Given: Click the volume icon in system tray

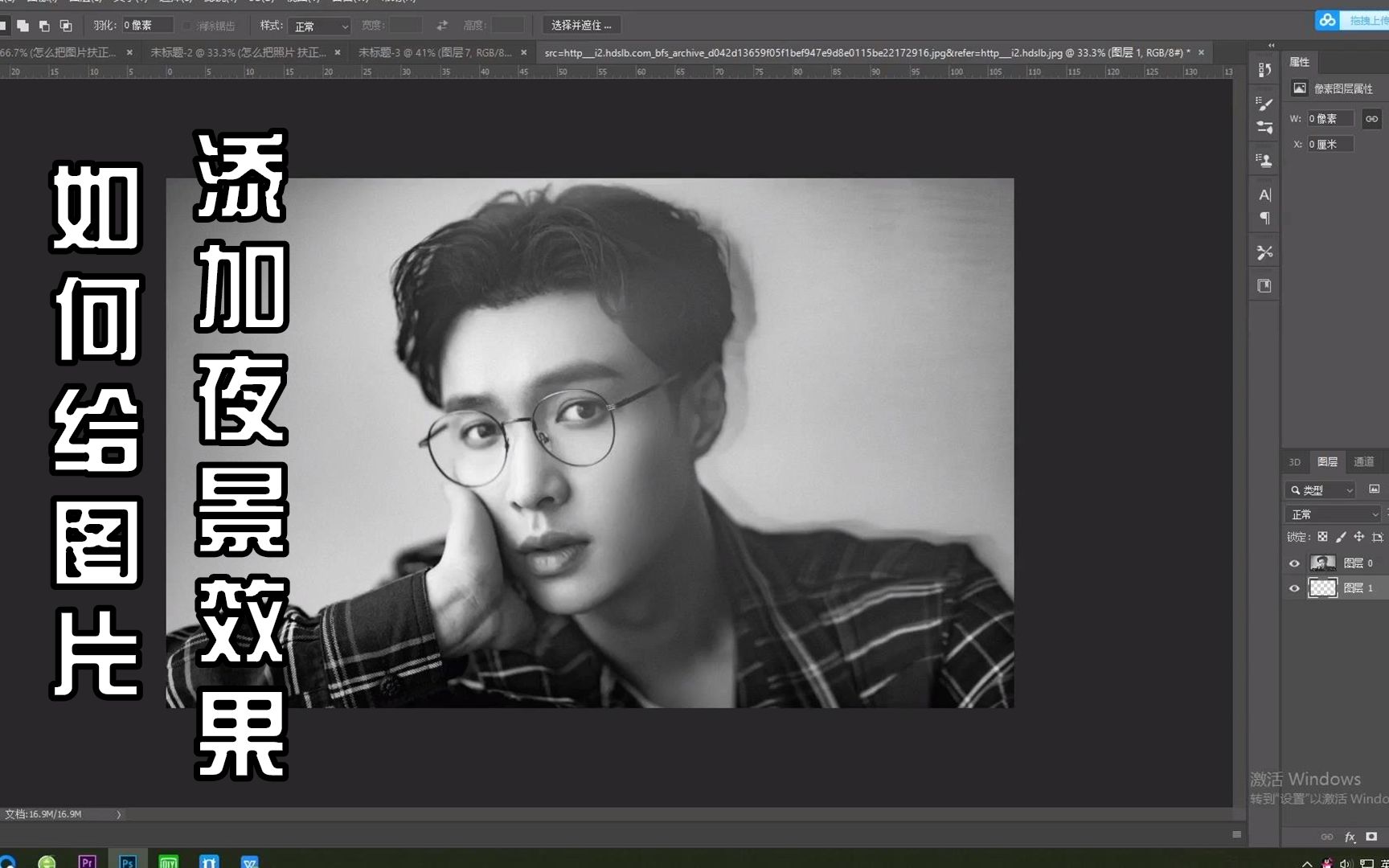Looking at the screenshot, I should (1346, 863).
